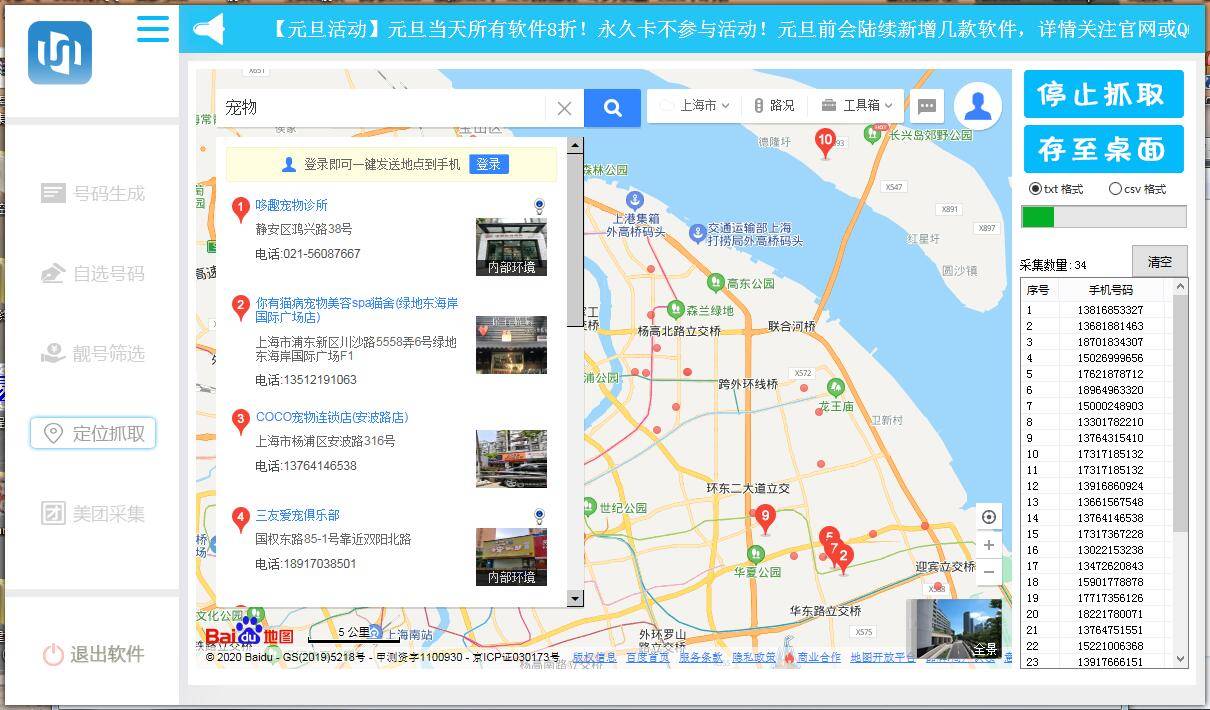Viewport: 1210px width, 710px height.
Task: Open the map message bubble icon
Action: click(927, 106)
